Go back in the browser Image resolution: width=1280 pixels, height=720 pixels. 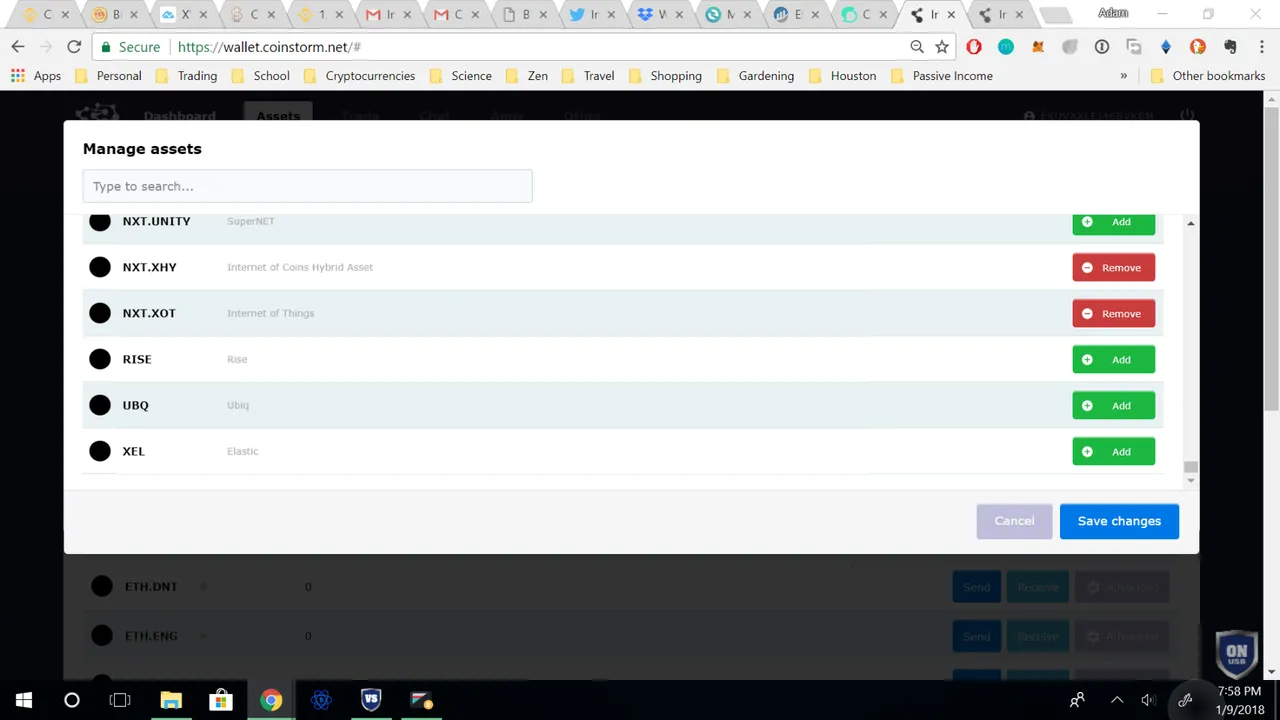18,47
